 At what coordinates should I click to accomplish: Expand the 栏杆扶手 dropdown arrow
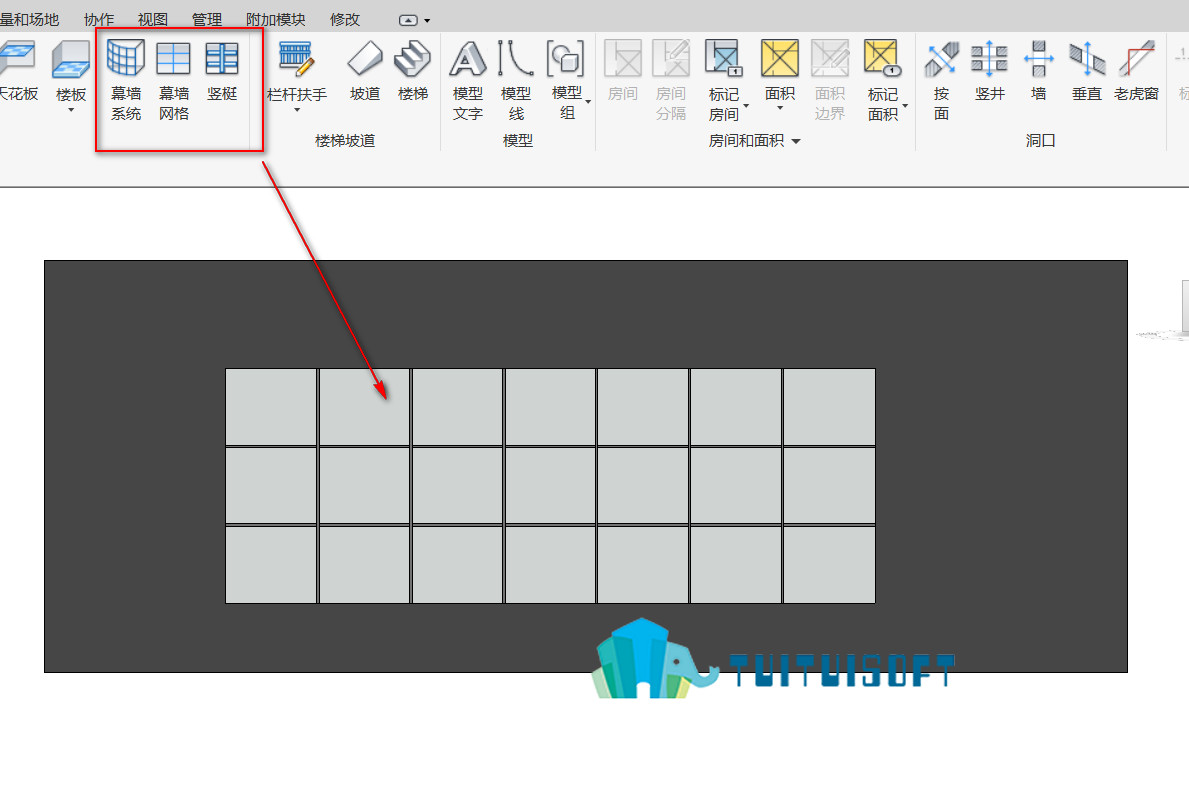tap(297, 110)
